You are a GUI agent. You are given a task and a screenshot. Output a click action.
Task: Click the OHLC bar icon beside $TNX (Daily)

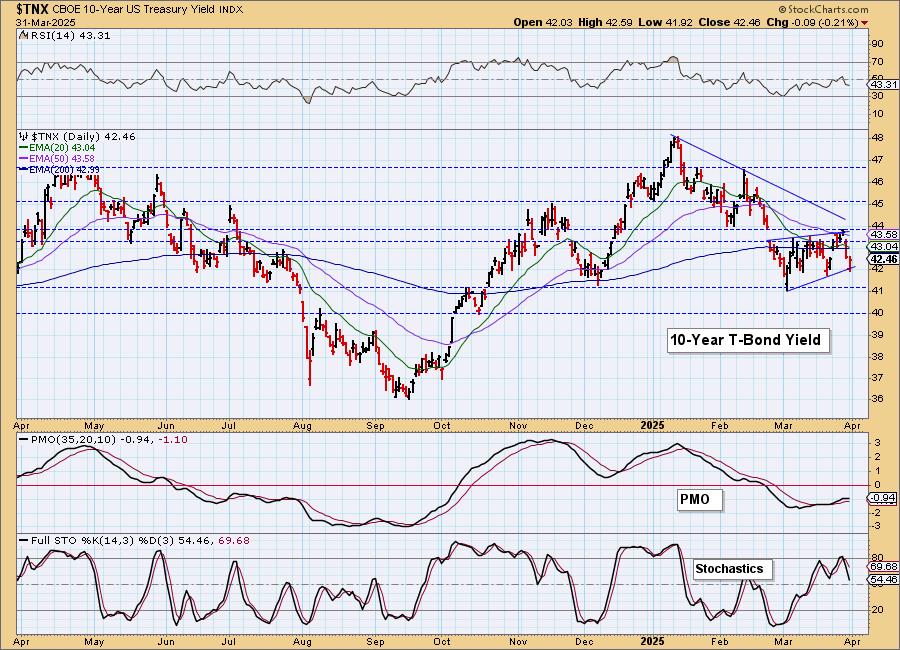(24, 137)
